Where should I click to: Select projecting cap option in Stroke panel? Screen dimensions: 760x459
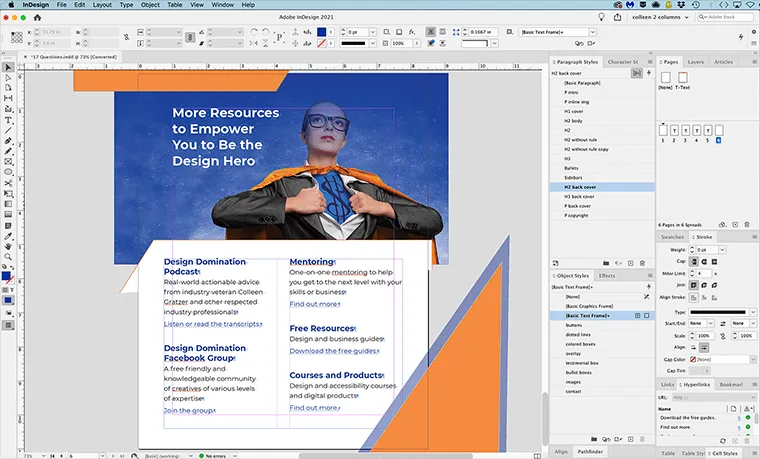(x=714, y=262)
